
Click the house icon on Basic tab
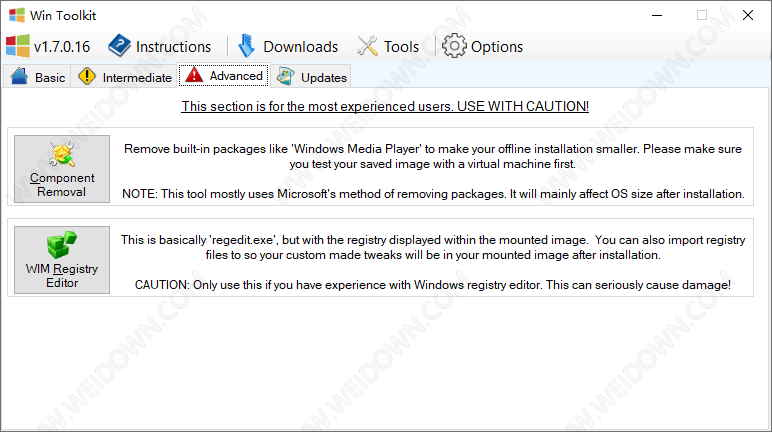tap(19, 76)
